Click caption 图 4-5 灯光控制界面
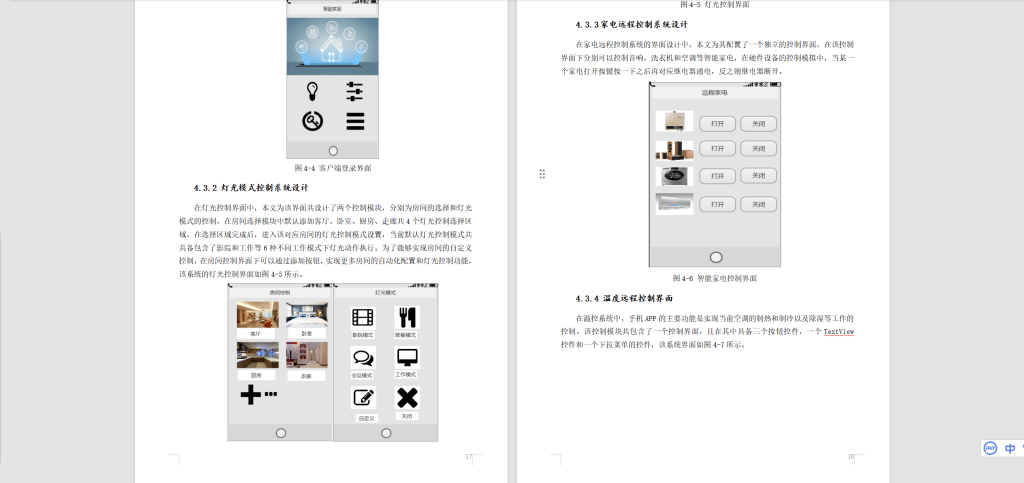 click(714, 4)
